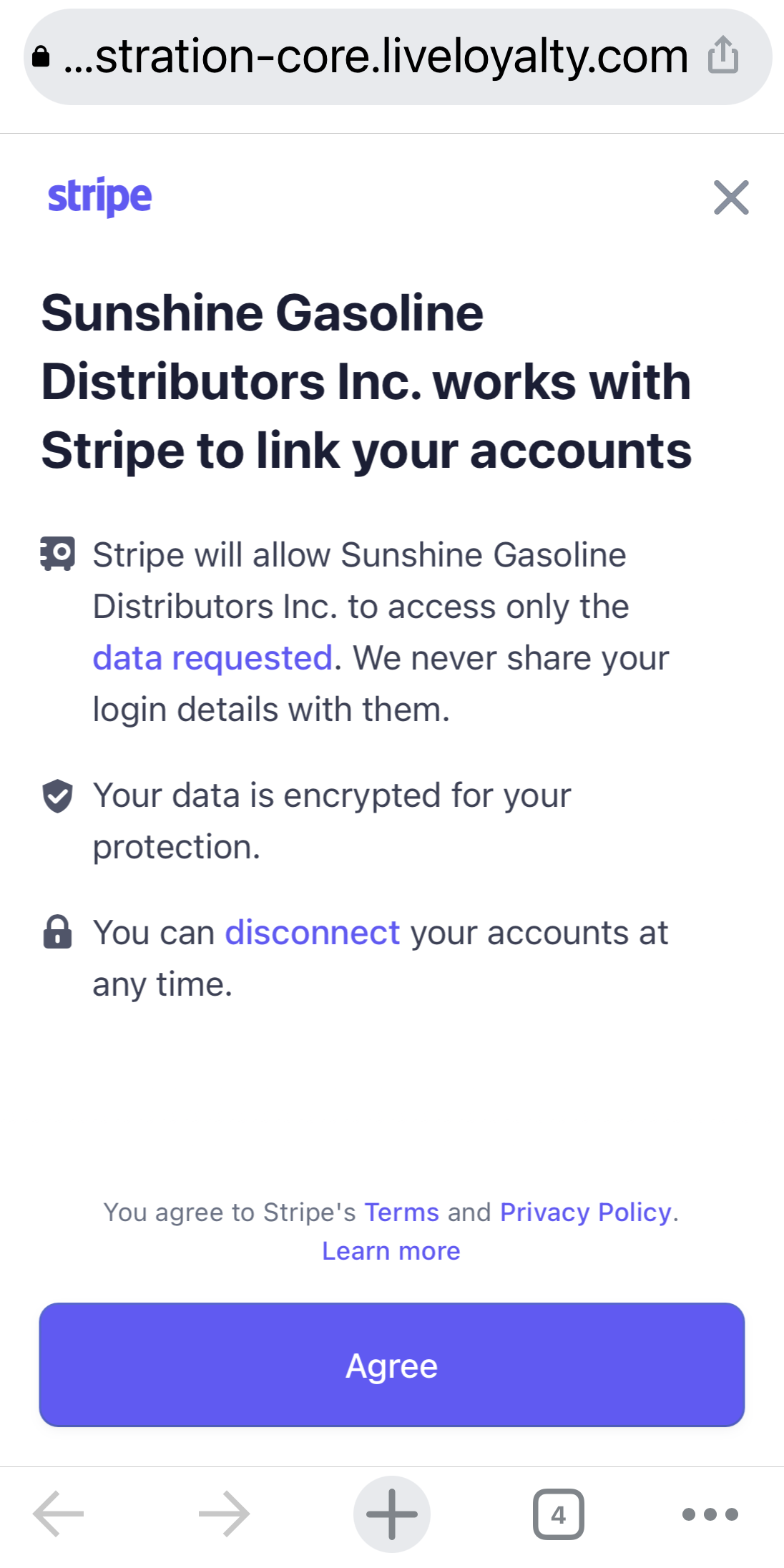Click the "disconnect" link
784x1568 pixels.
click(313, 933)
